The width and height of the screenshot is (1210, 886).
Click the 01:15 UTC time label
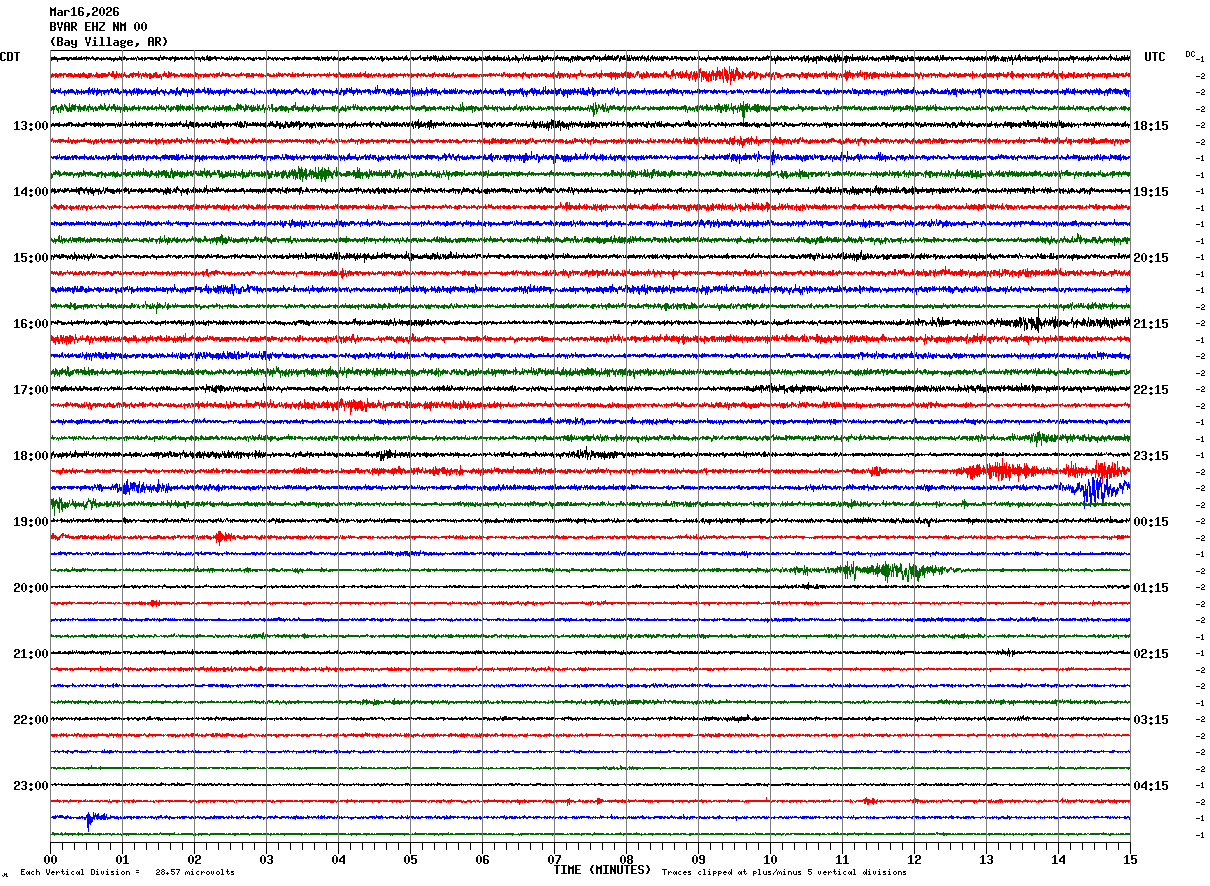(x=1152, y=588)
